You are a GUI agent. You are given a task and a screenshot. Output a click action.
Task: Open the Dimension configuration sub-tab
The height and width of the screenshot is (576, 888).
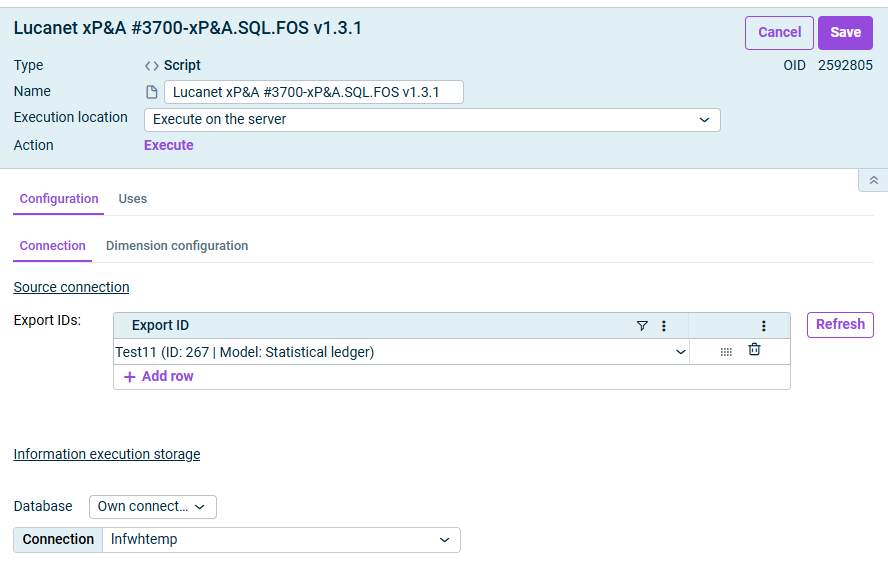click(177, 246)
